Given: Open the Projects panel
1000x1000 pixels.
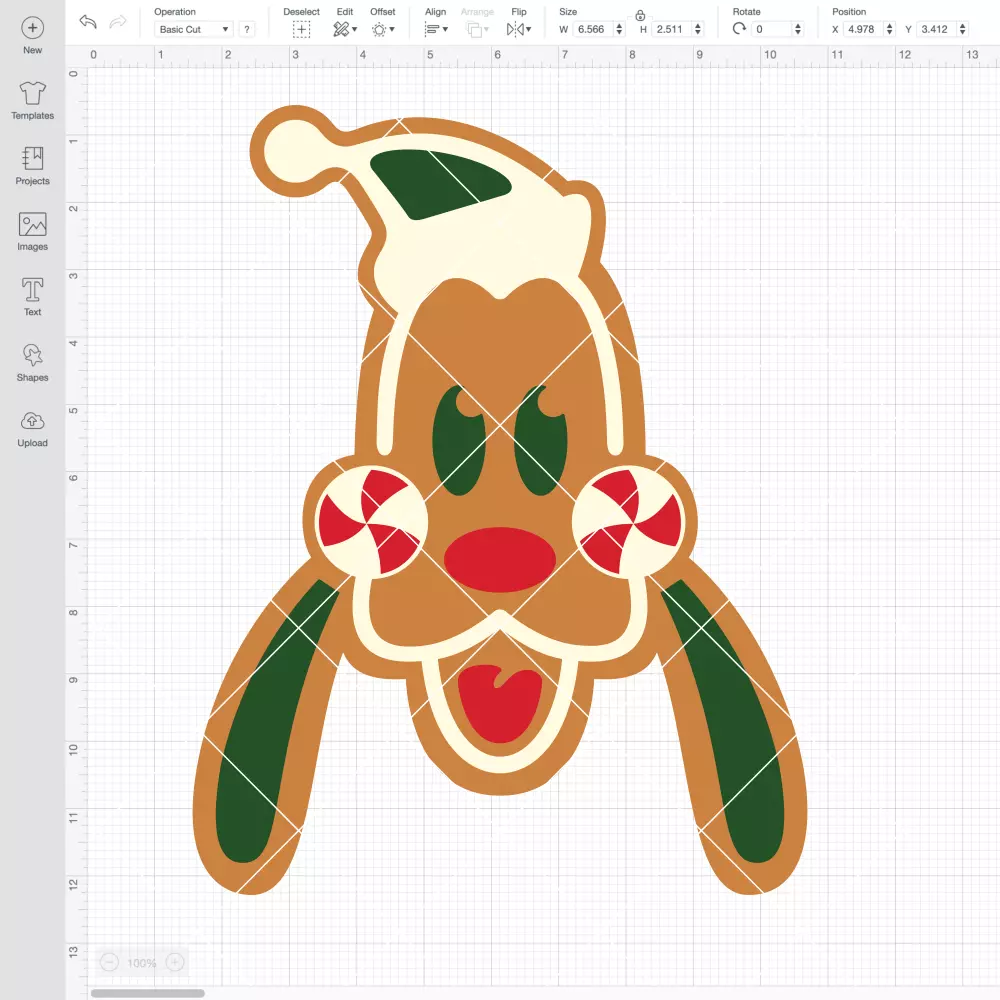Looking at the screenshot, I should coord(33,166).
